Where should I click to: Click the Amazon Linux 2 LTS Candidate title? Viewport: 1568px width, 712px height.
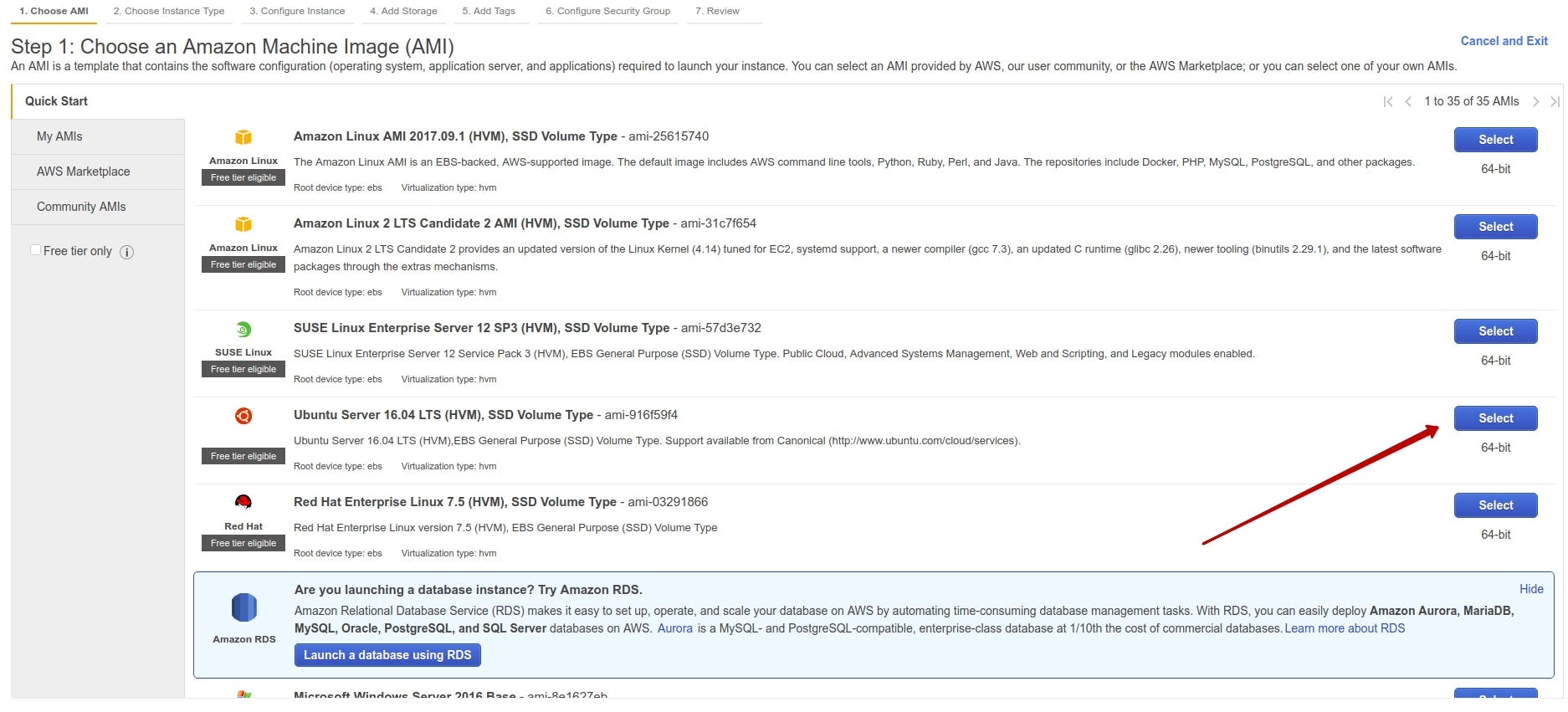point(481,223)
